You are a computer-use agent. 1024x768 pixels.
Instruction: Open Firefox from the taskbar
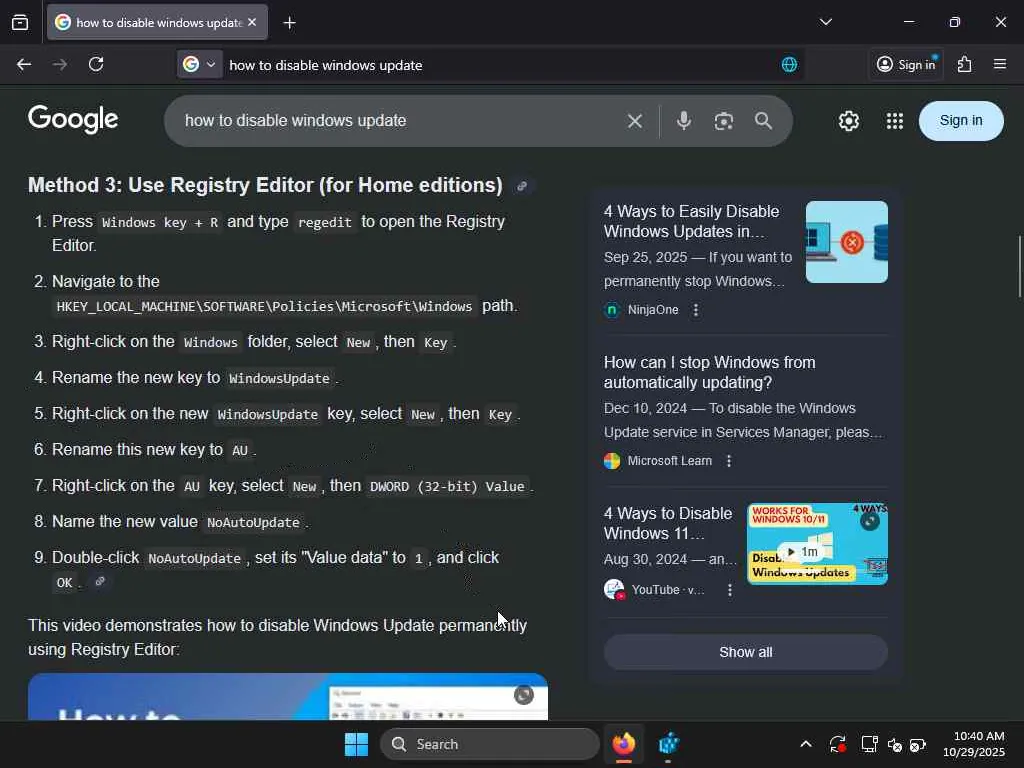point(624,744)
